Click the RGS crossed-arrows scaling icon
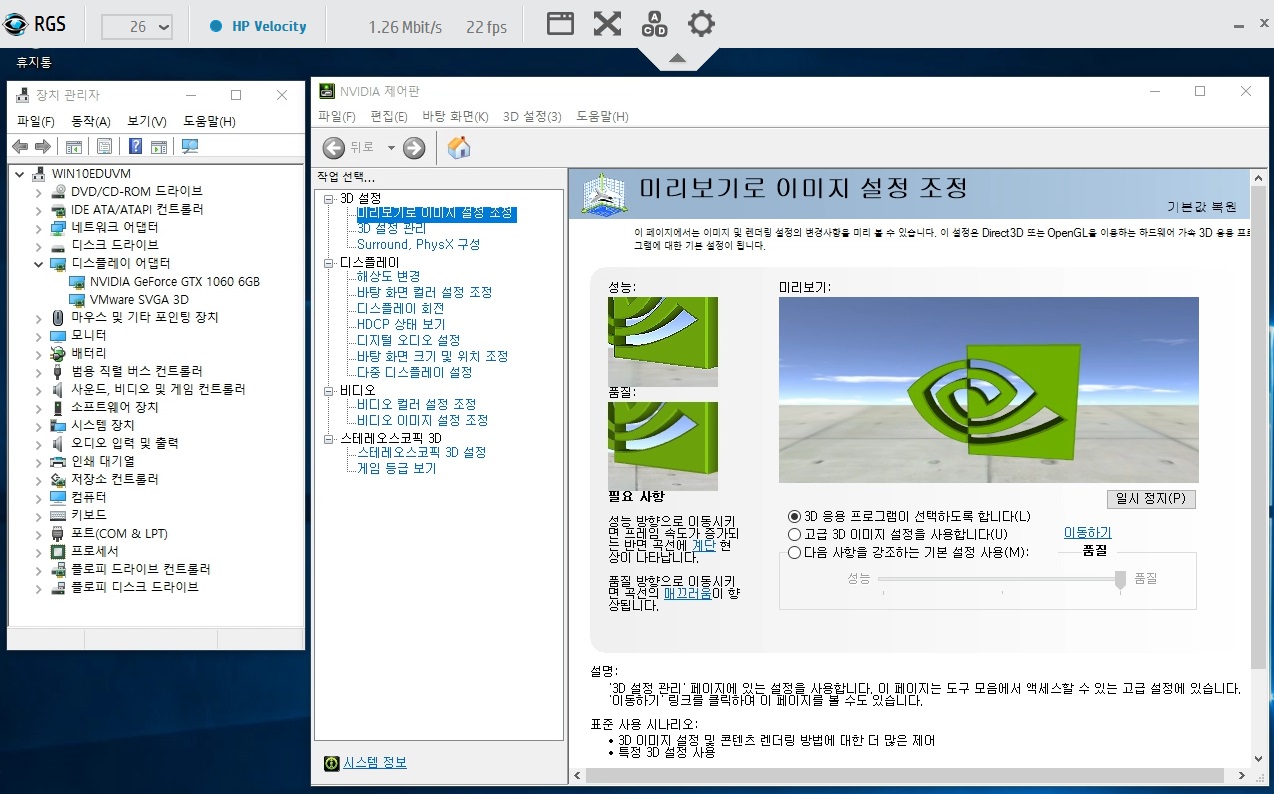Image resolution: width=1274 pixels, height=794 pixels. point(607,24)
